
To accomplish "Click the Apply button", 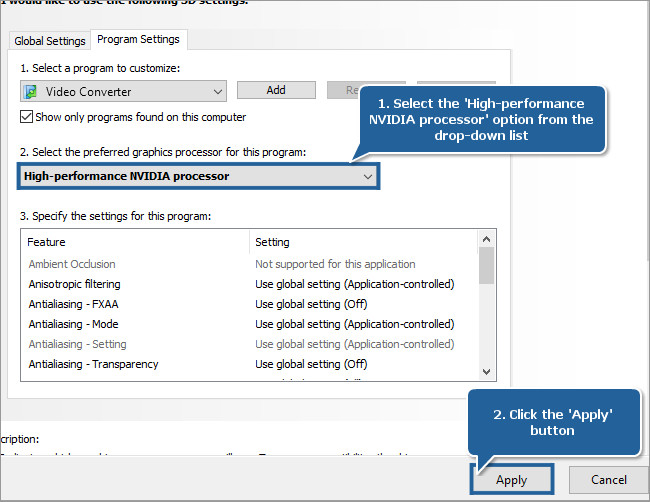I will pos(512,480).
